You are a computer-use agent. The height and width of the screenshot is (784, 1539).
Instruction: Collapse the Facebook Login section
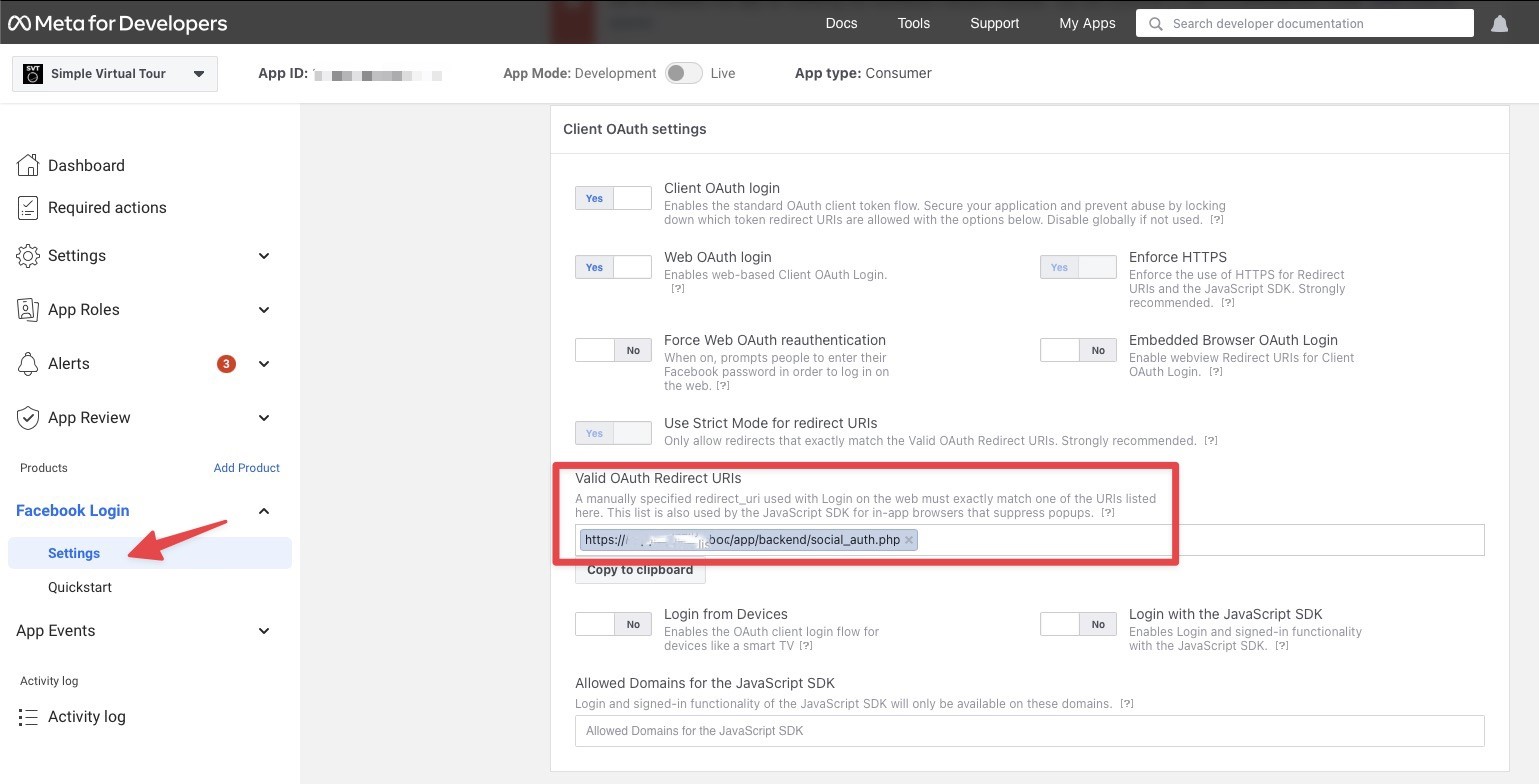tap(263, 510)
